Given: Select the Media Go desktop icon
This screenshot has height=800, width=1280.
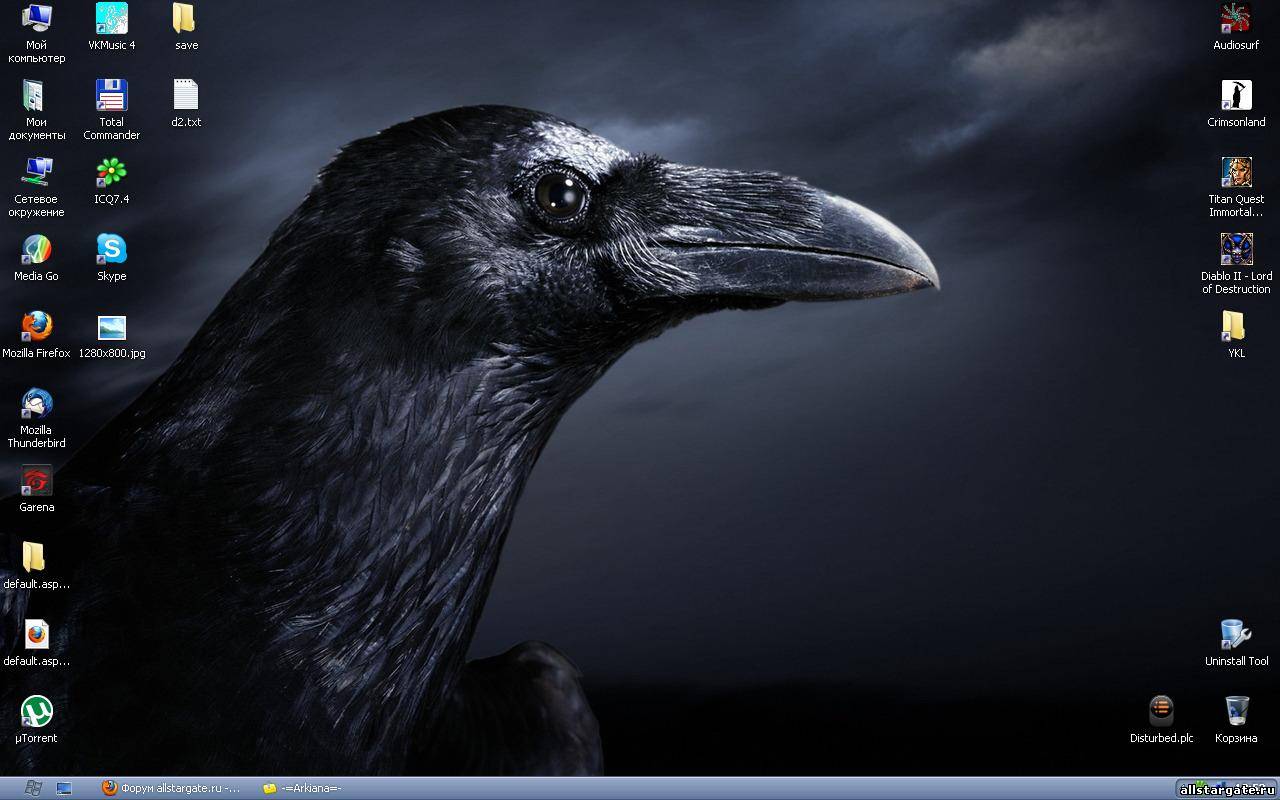Looking at the screenshot, I should [36, 250].
